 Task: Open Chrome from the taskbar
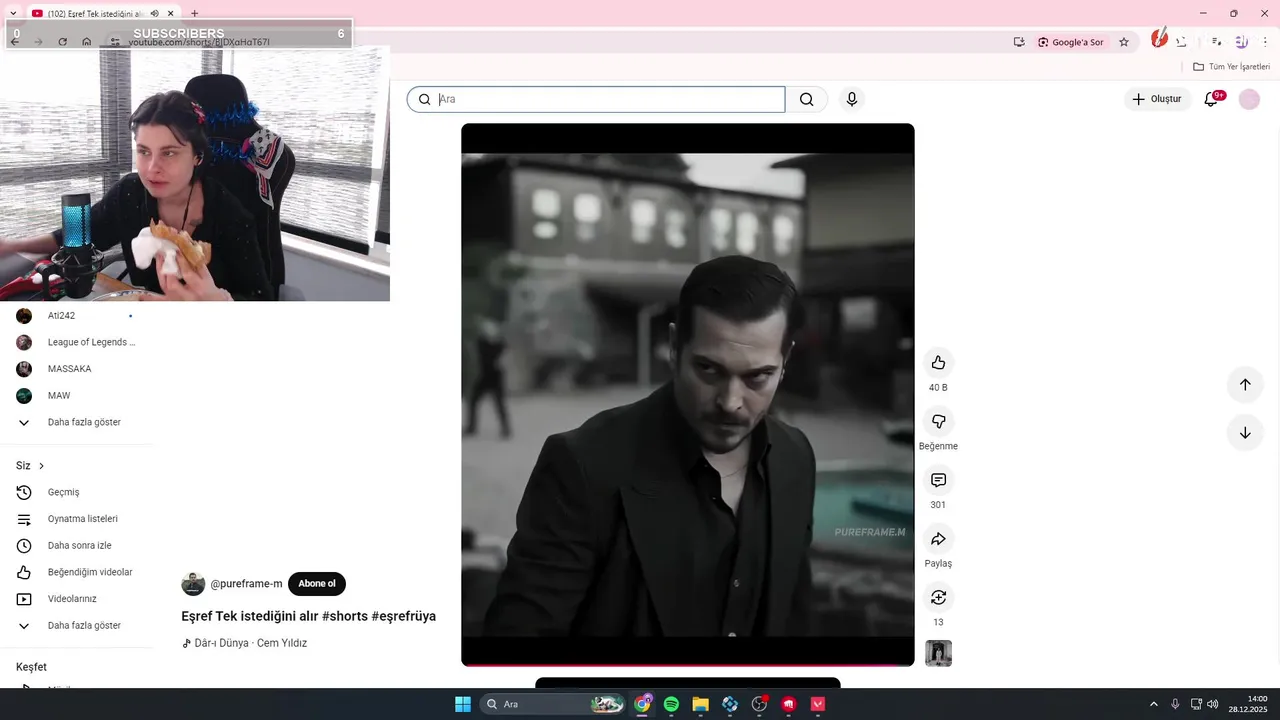coord(642,704)
